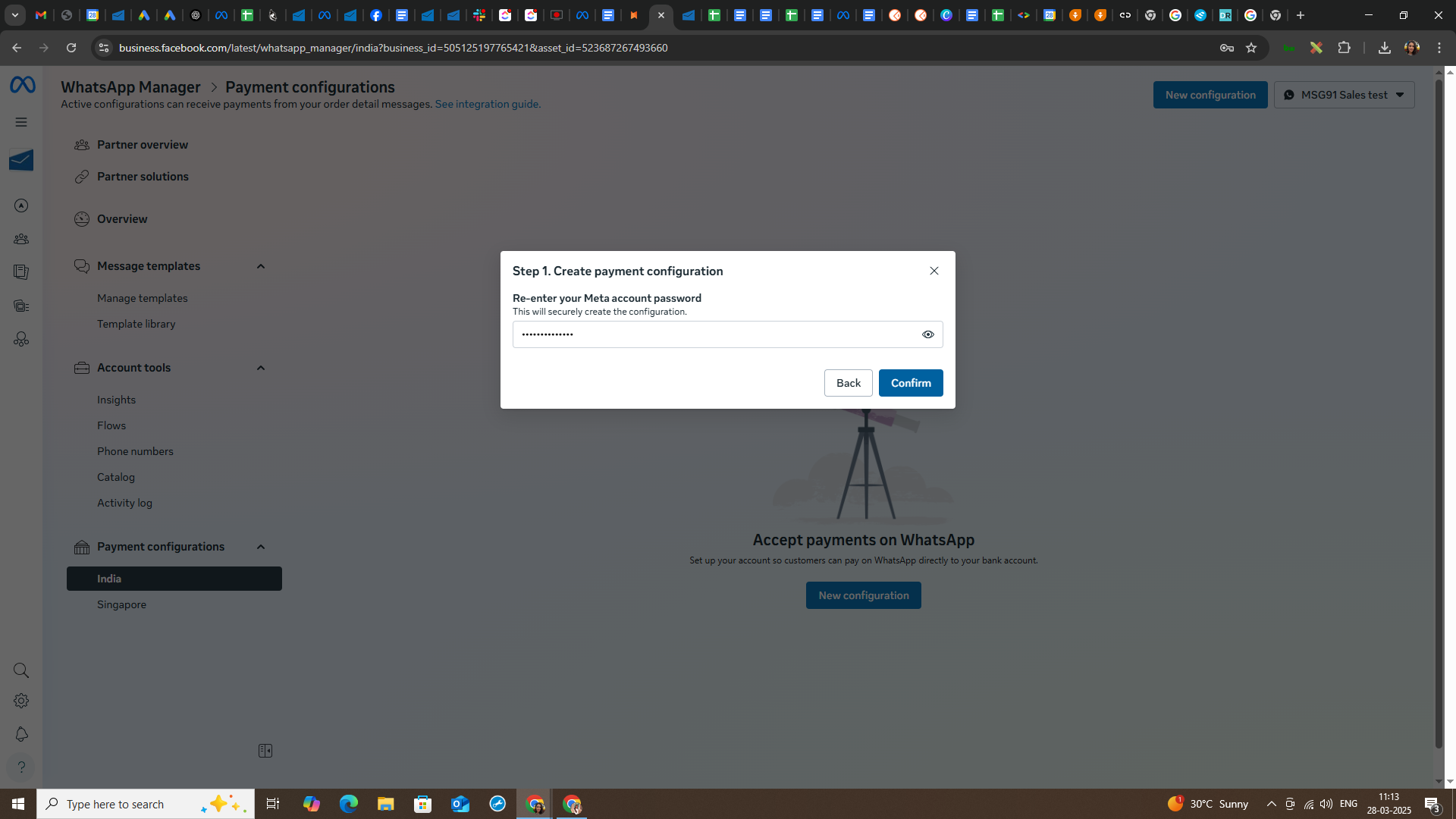Open settings gear in left rail
The height and width of the screenshot is (819, 1456).
(21, 701)
